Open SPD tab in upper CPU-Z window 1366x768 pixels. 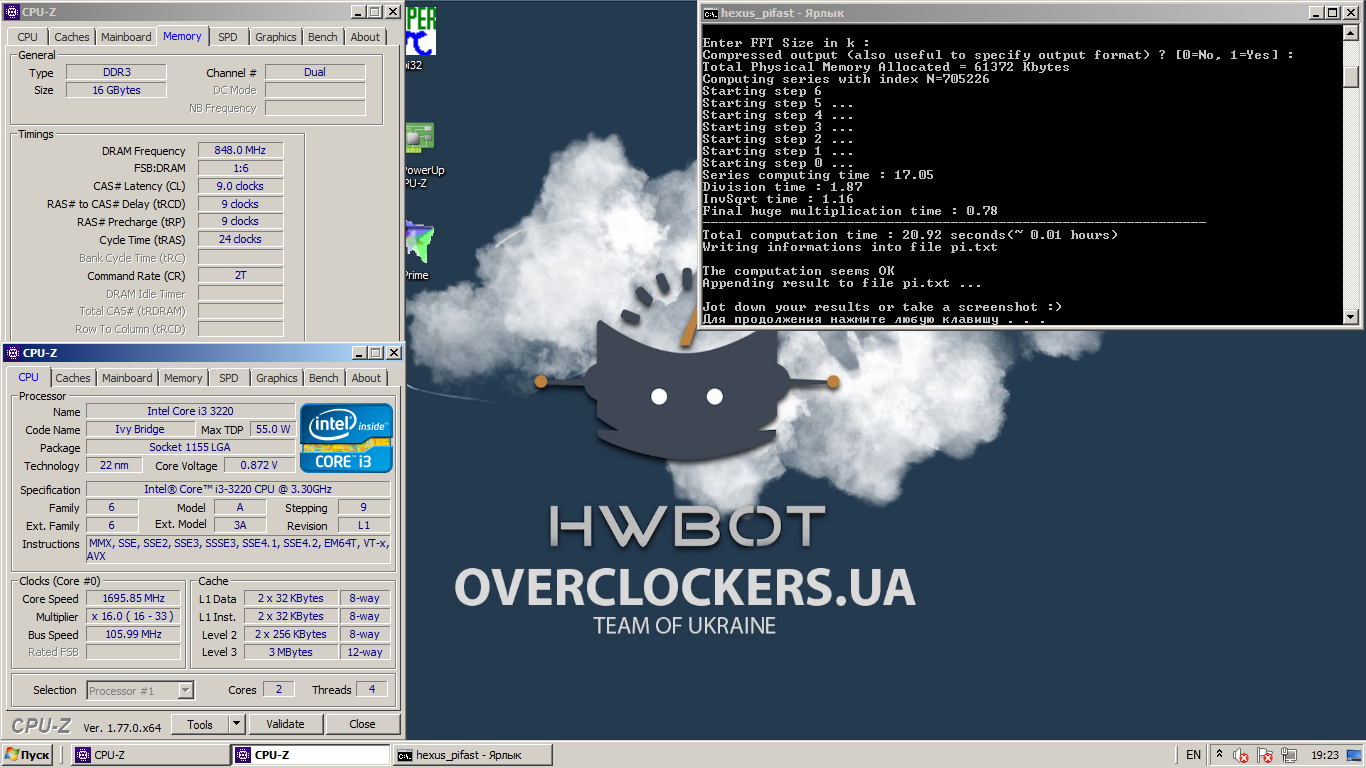click(228, 37)
